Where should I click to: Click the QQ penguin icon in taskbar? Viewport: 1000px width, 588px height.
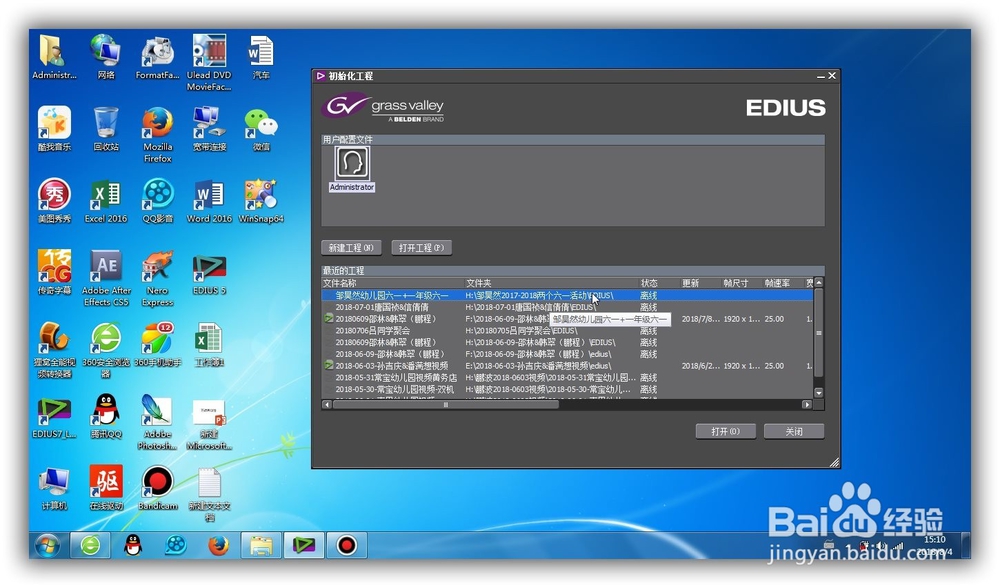tap(133, 545)
